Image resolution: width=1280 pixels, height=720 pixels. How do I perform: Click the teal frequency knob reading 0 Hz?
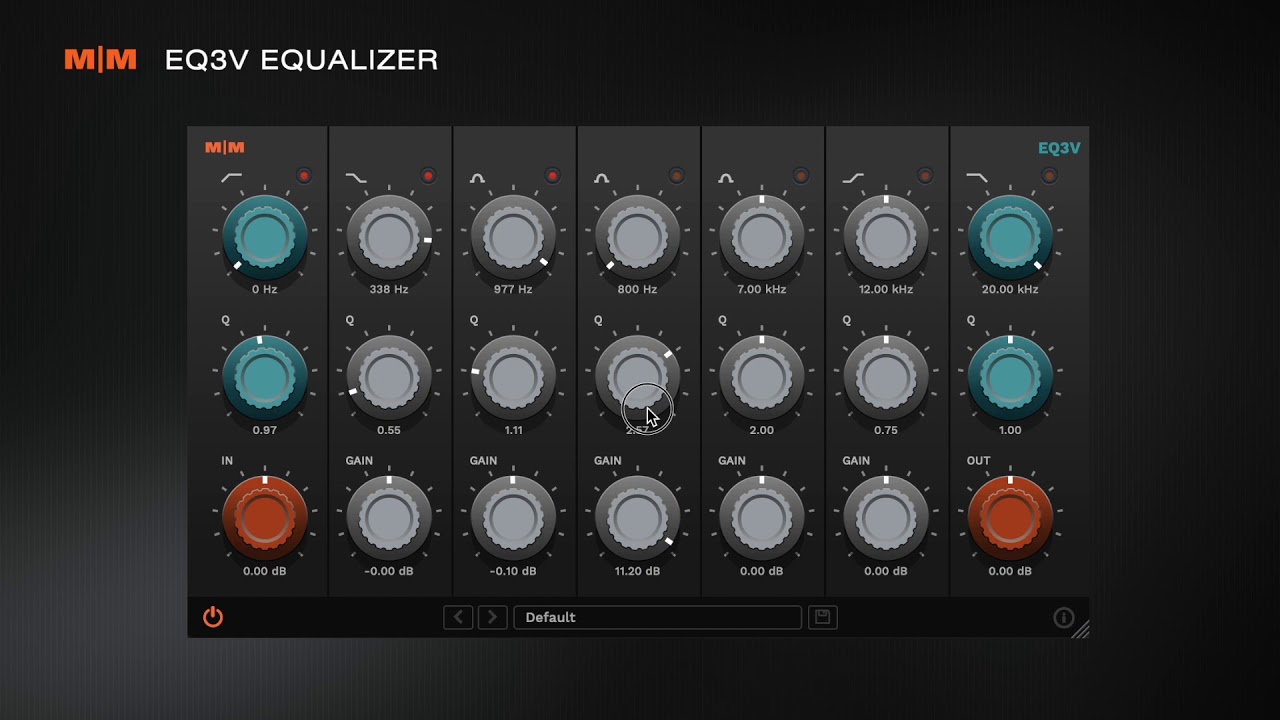[265, 237]
